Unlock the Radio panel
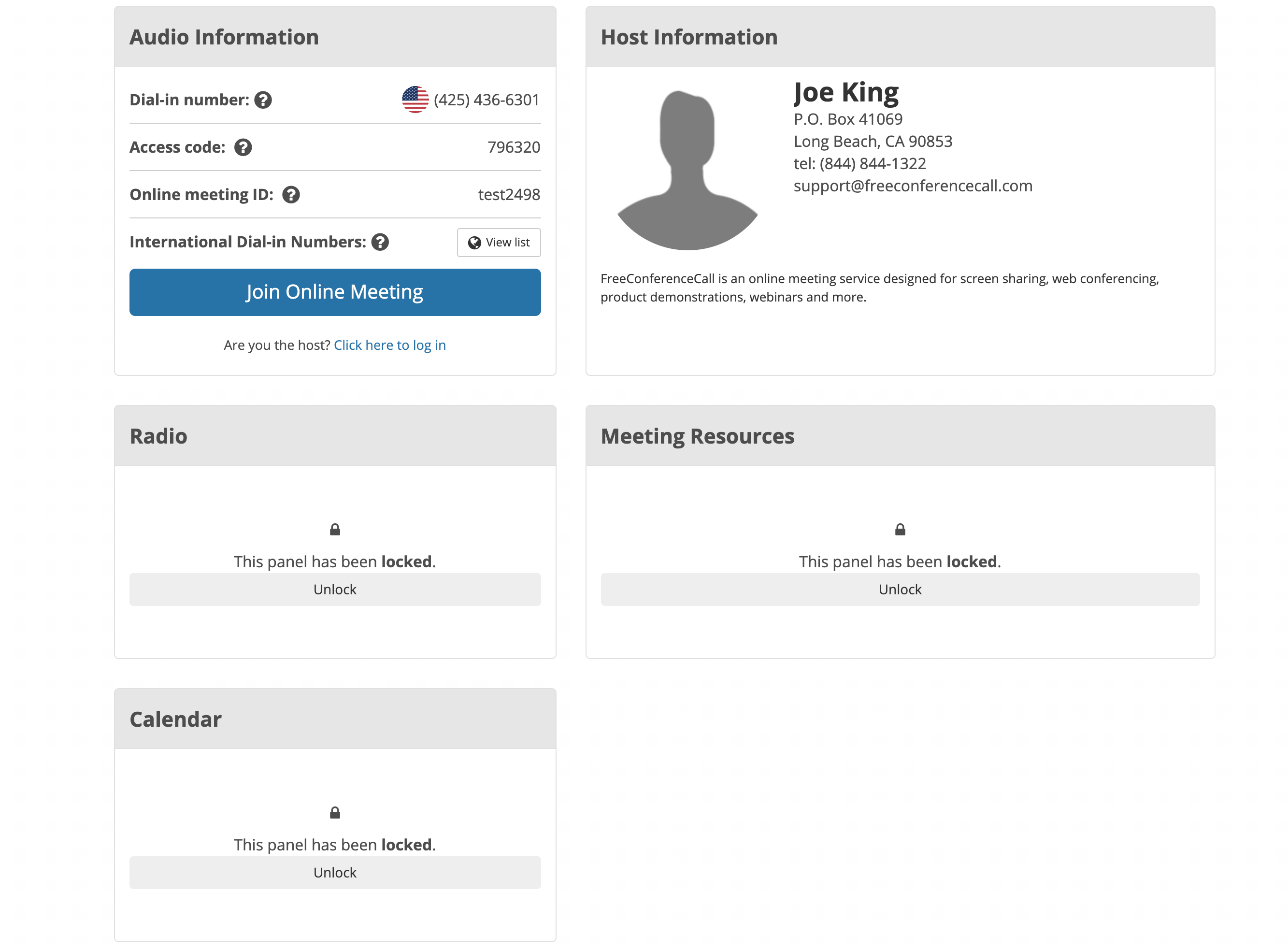The width and height of the screenshot is (1288, 949). pyautogui.click(x=335, y=590)
